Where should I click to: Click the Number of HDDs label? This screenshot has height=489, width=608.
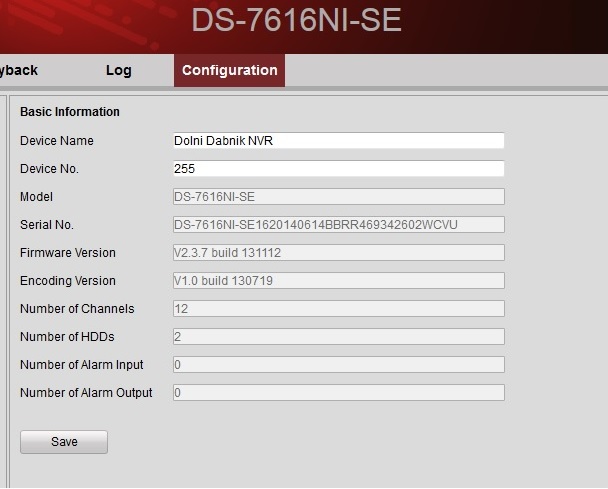(67, 337)
